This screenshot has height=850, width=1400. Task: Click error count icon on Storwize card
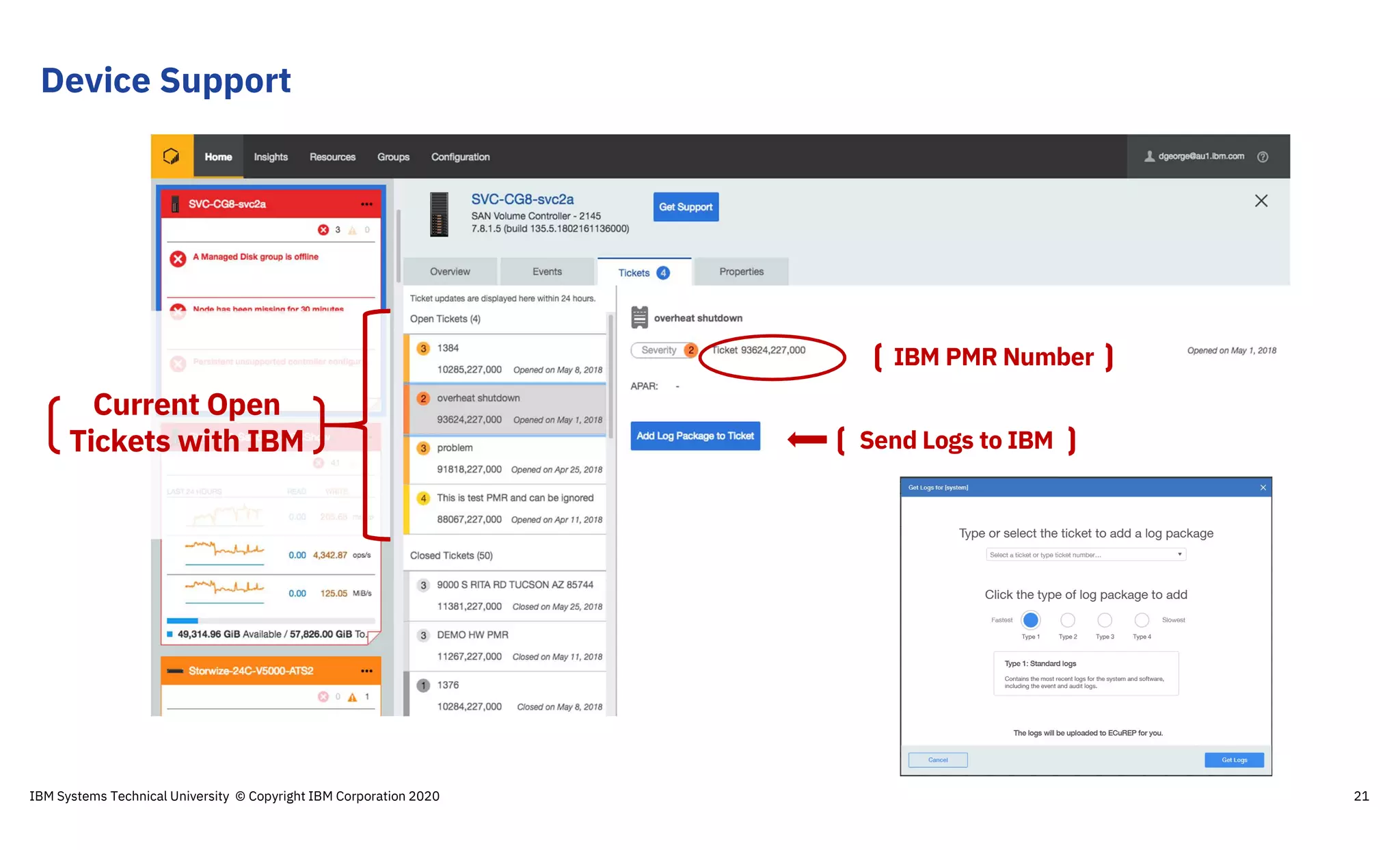coord(323,697)
